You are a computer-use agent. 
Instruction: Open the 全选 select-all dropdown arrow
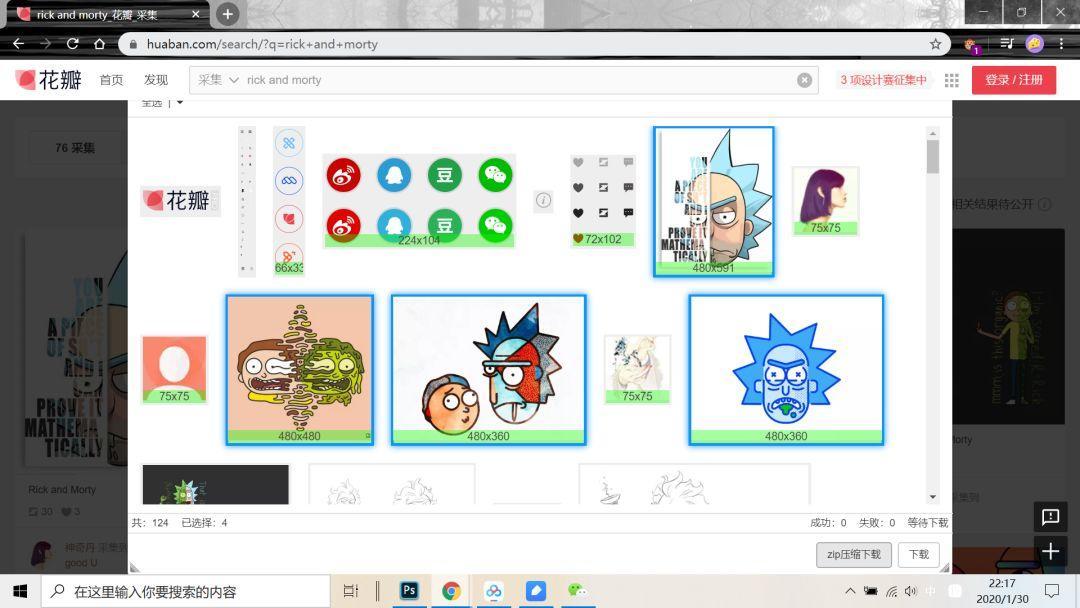coord(180,103)
